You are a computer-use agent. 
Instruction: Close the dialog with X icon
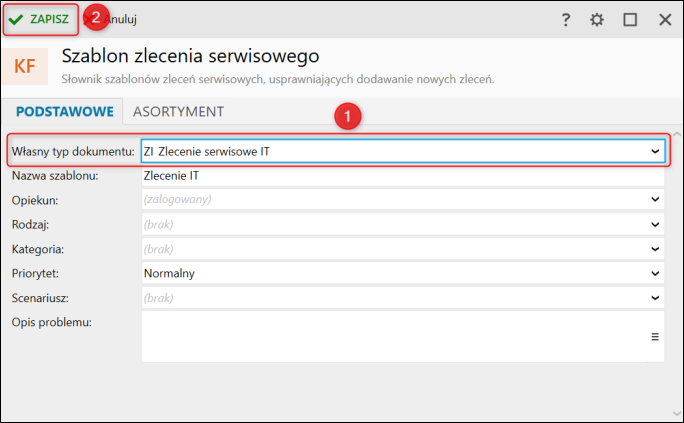tap(665, 20)
